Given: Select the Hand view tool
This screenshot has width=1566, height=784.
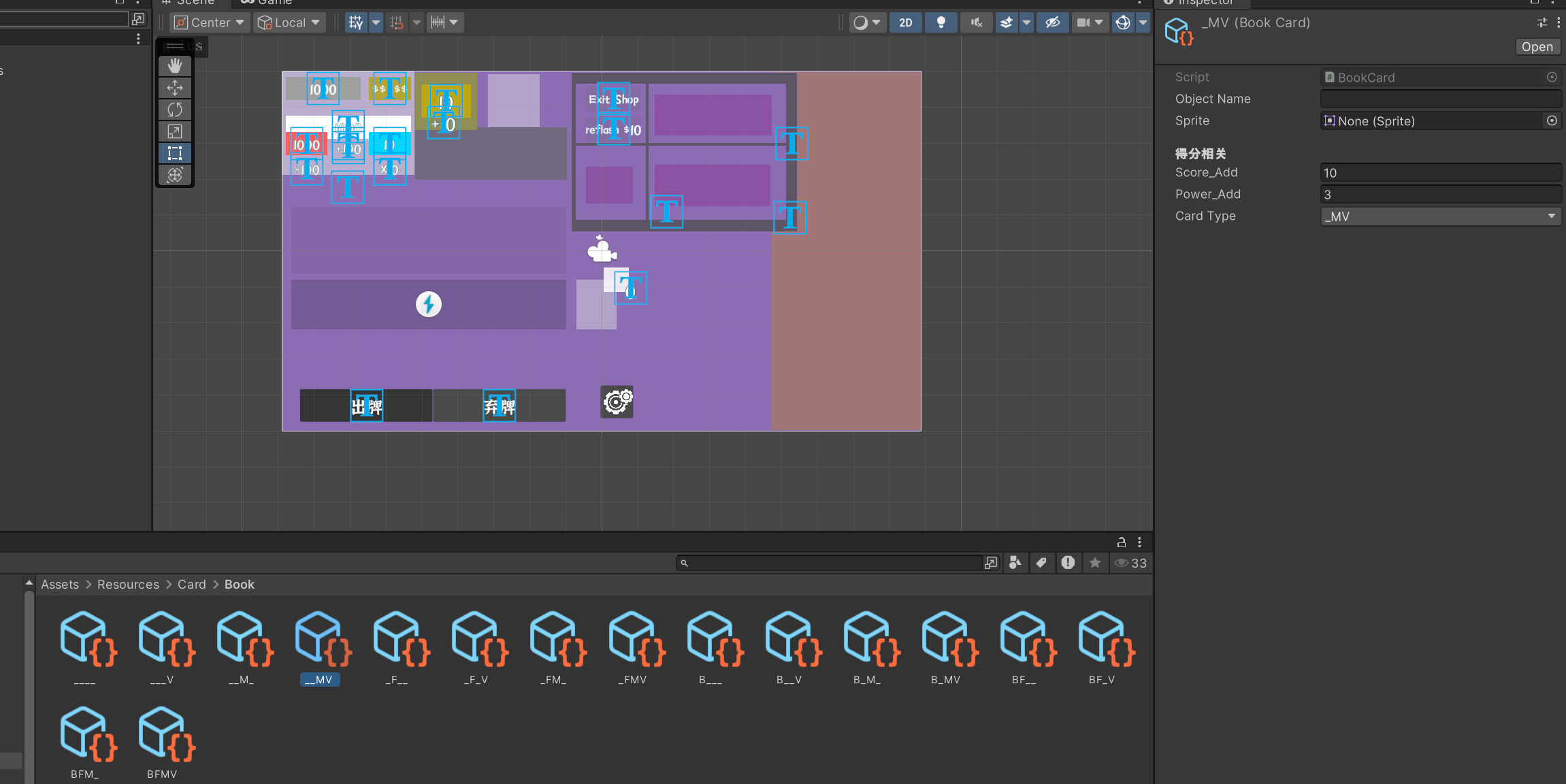Looking at the screenshot, I should click(x=175, y=66).
